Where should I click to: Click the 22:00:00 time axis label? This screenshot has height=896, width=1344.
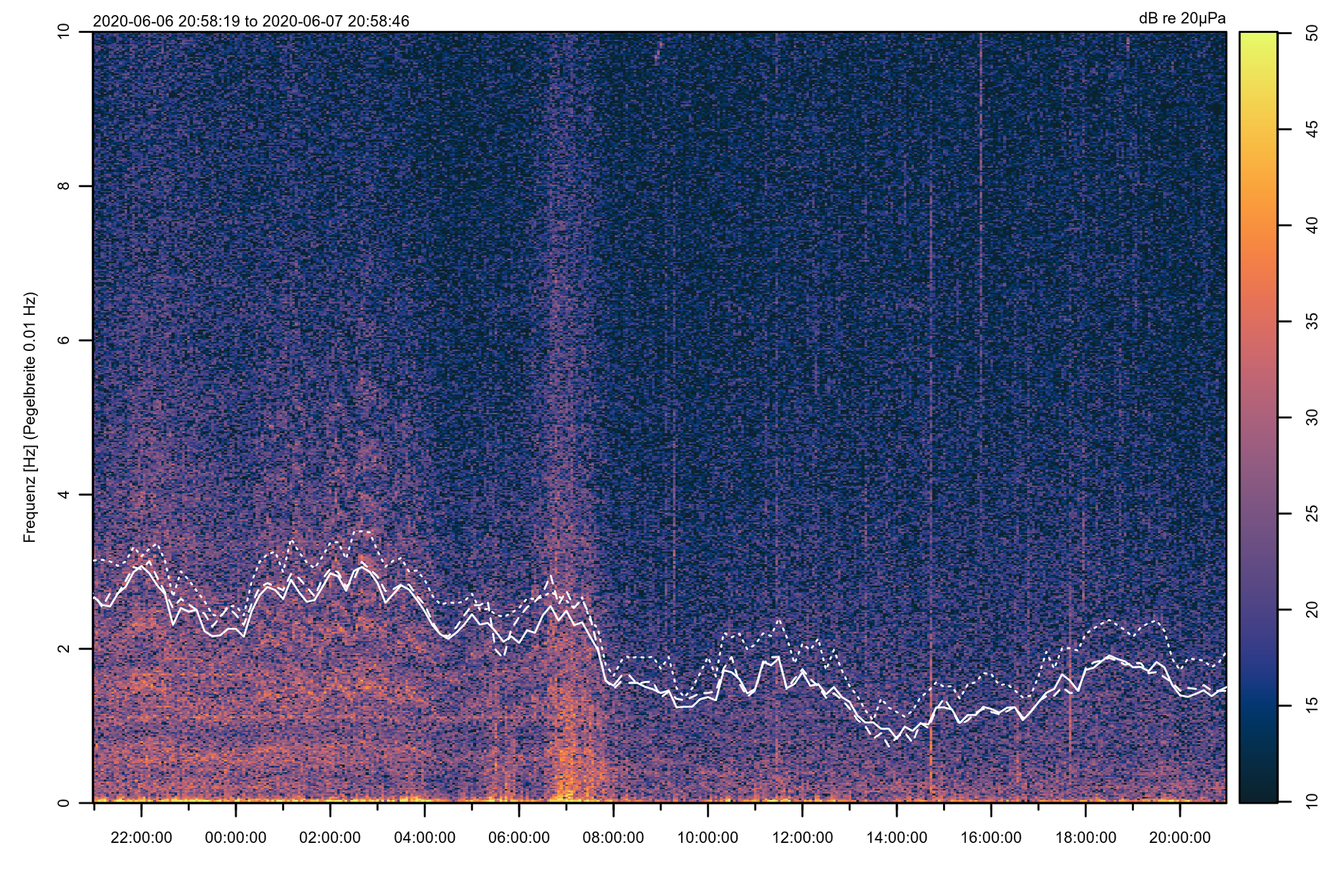coord(141,838)
